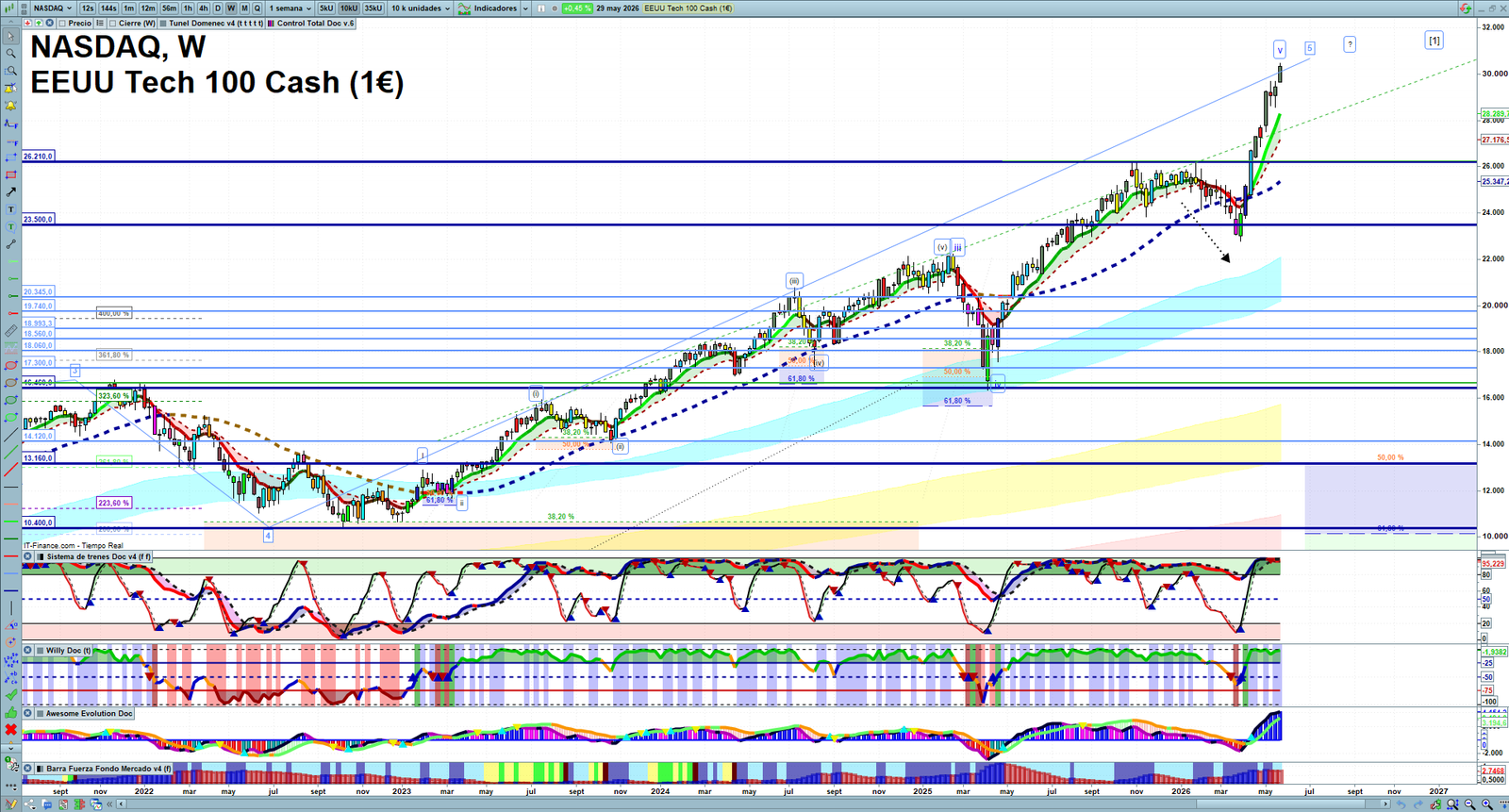Open the NASDAQ instrument dropdown
This screenshot has height=812, width=1509.
pyautogui.click(x=53, y=8)
